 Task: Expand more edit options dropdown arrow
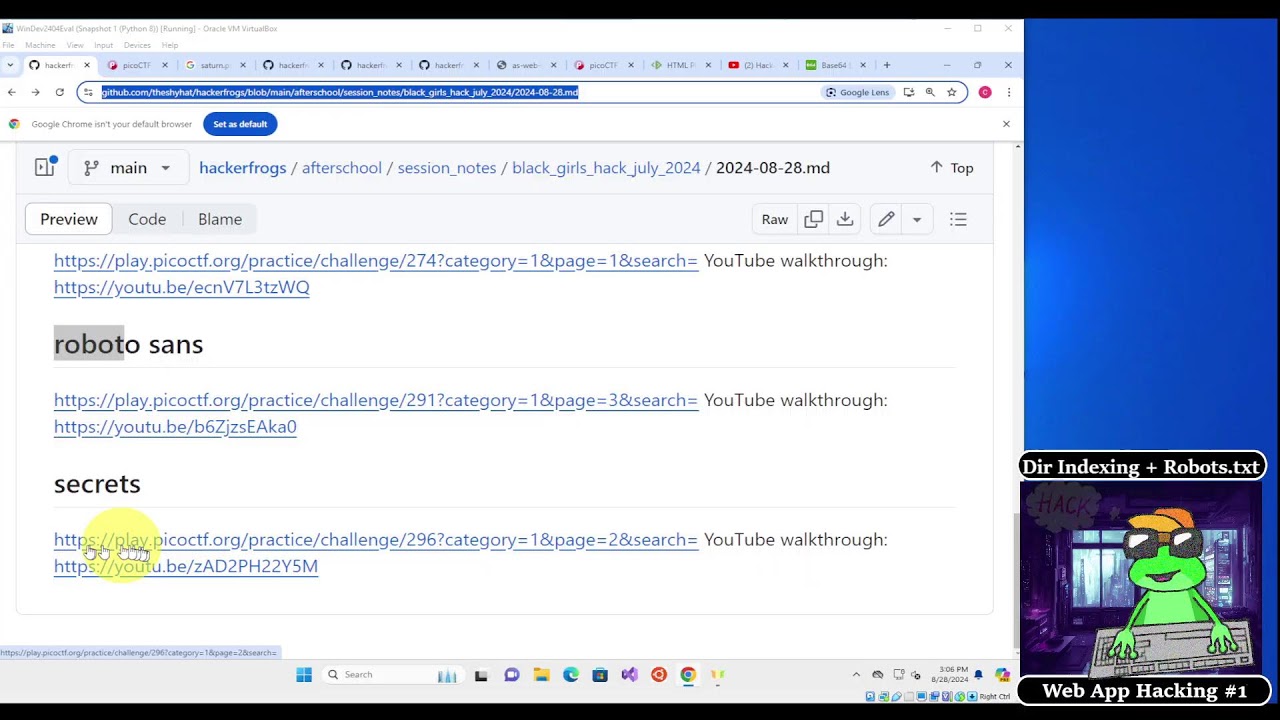916,219
